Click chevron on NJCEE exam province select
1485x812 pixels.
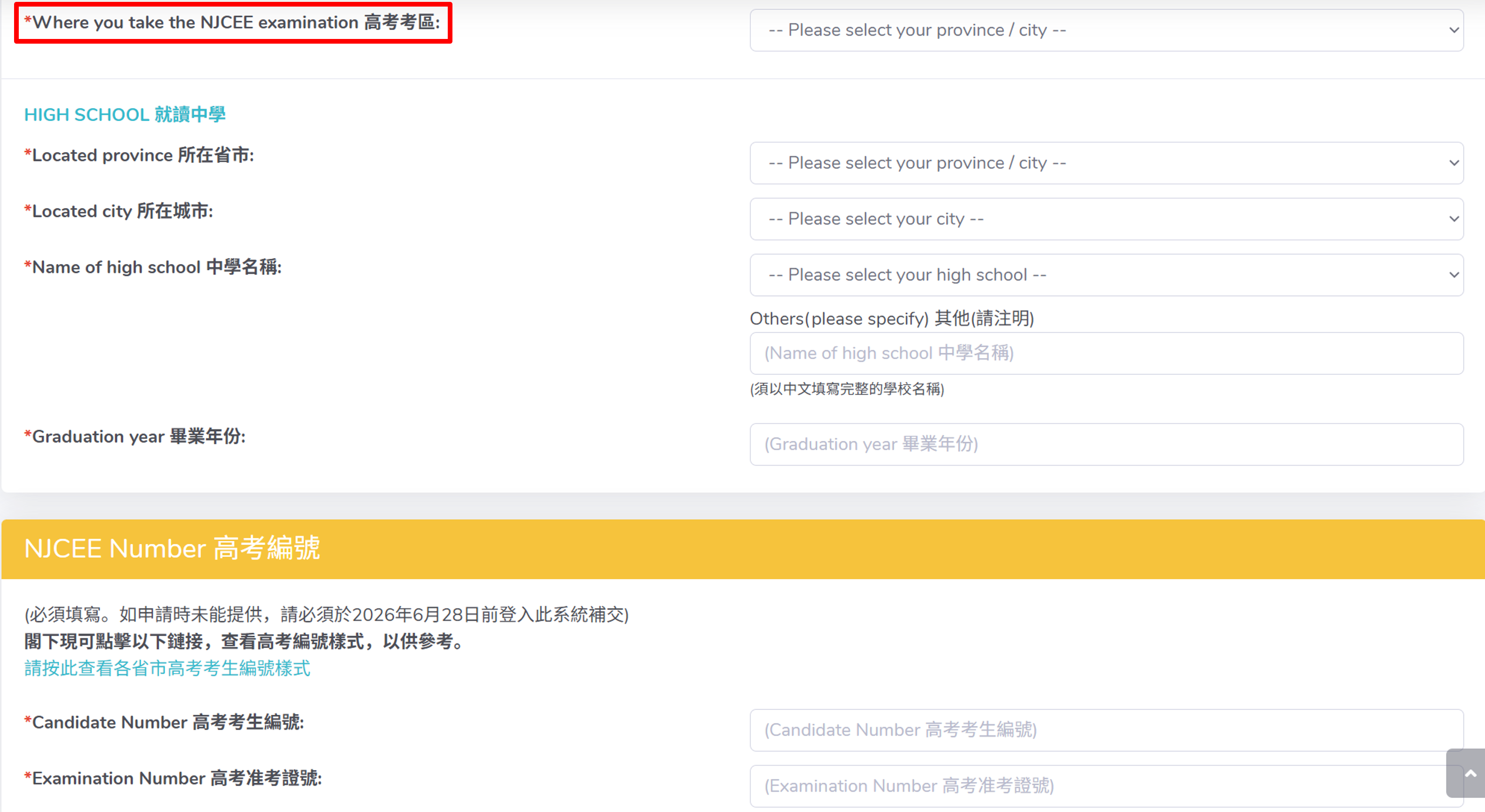(x=1454, y=30)
